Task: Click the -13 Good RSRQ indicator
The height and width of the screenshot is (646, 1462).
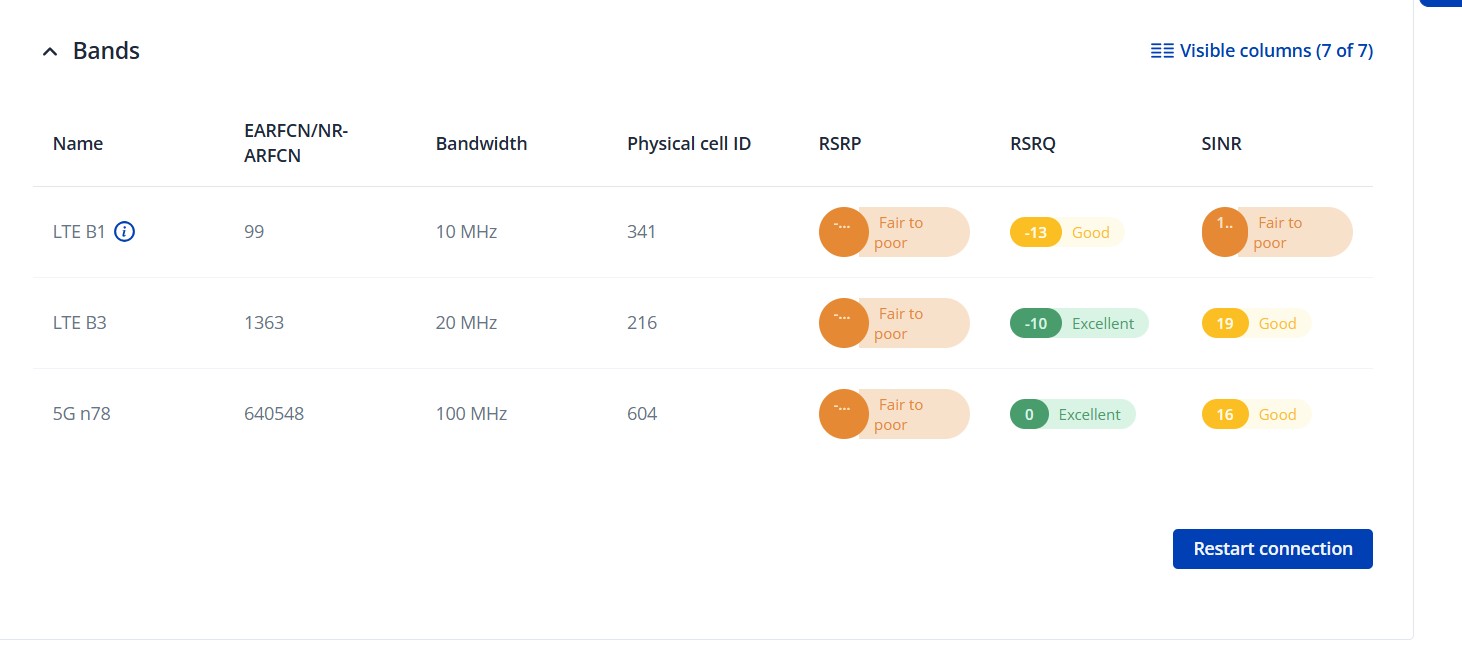Action: [1067, 233]
